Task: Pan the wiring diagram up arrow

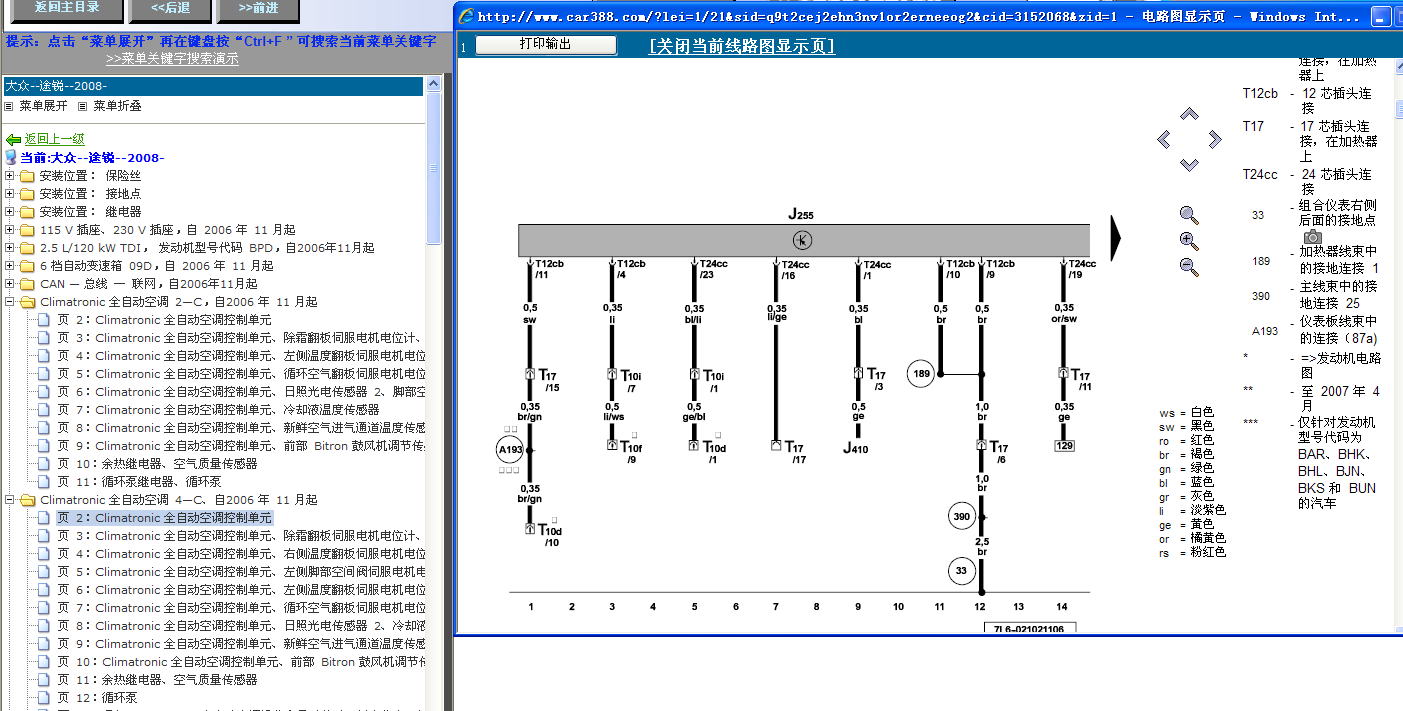Action: [1189, 113]
